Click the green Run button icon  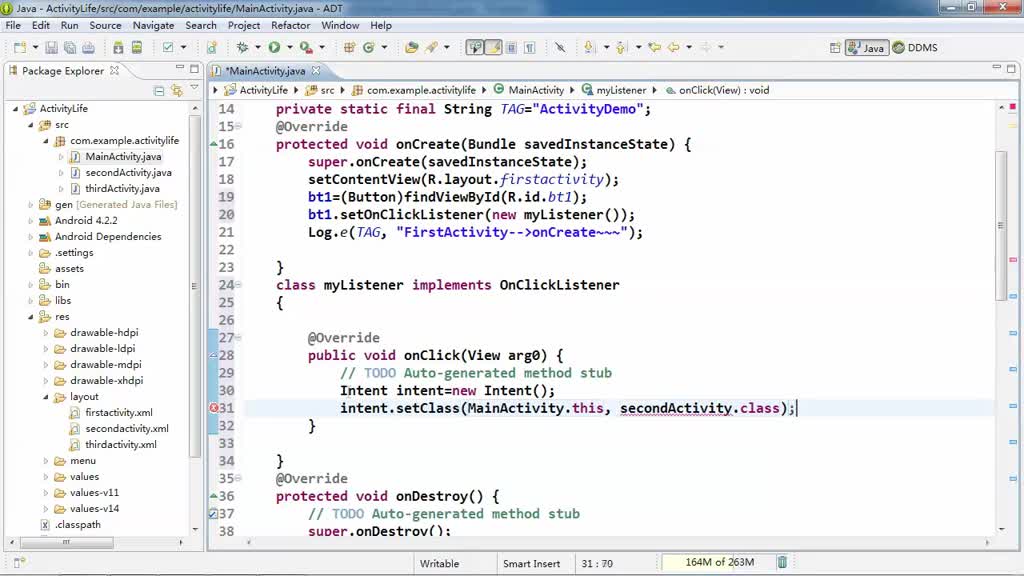tap(274, 48)
